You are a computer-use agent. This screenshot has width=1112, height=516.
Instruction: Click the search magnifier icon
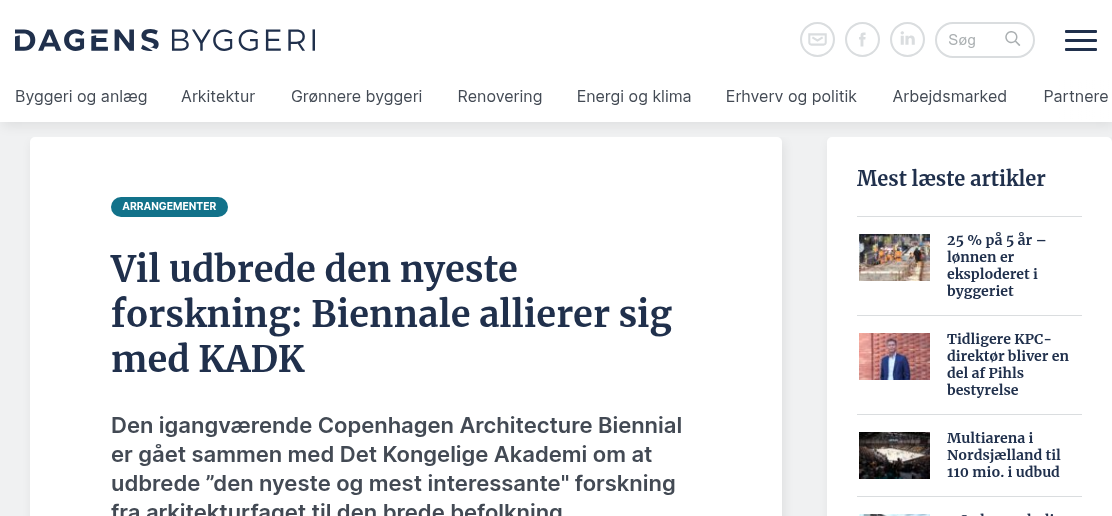point(1013,39)
